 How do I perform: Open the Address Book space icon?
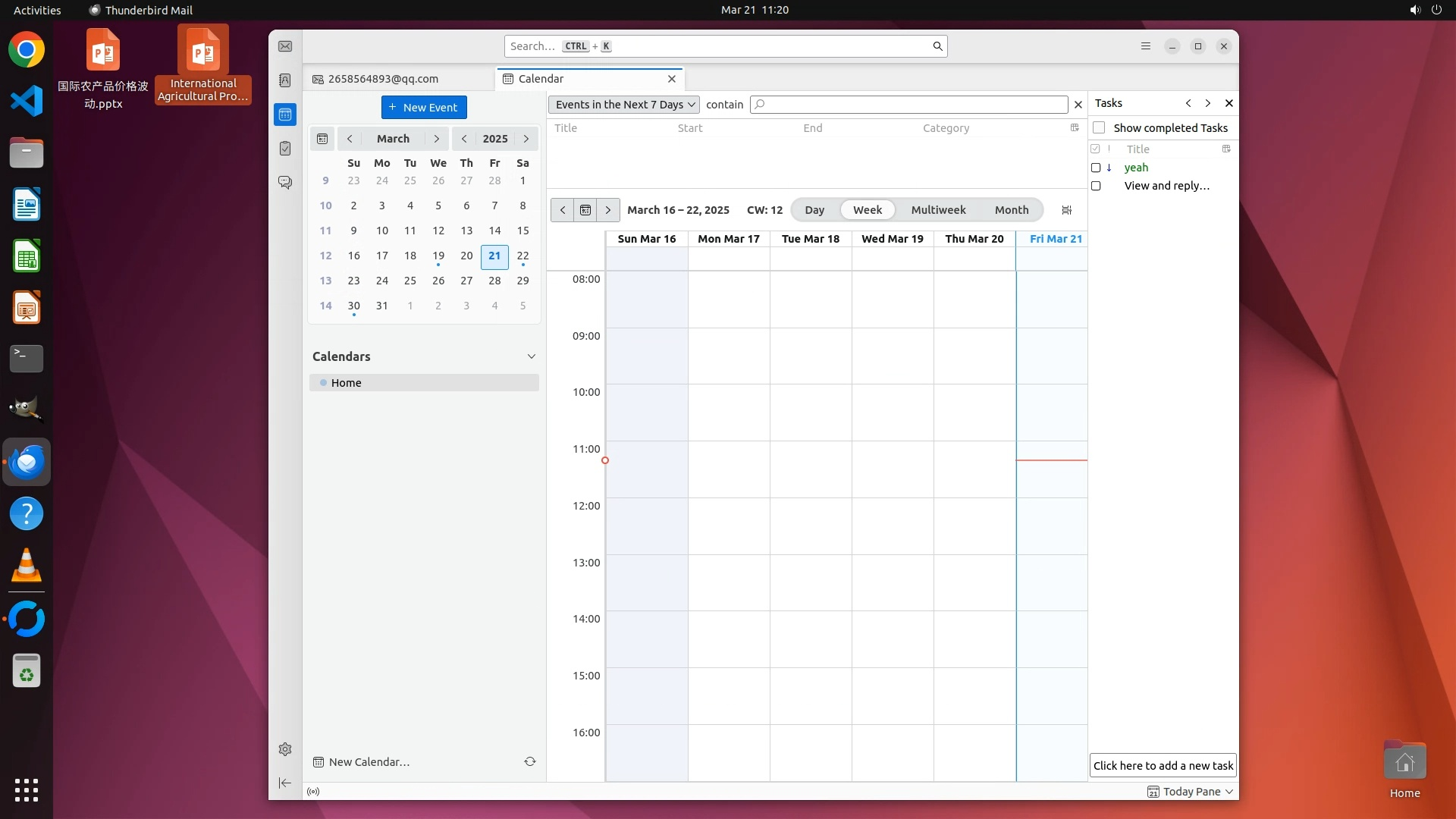285,80
